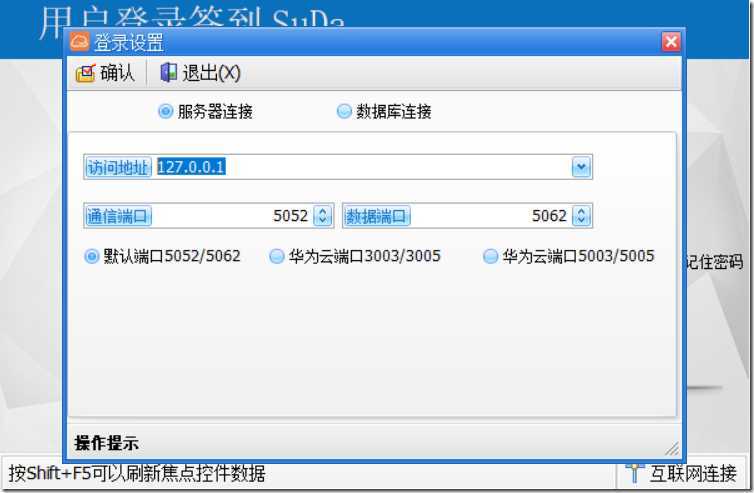This screenshot has width=754, height=493.
Task: Open the 访问地址 dropdown arrow
Action: [x=581, y=167]
